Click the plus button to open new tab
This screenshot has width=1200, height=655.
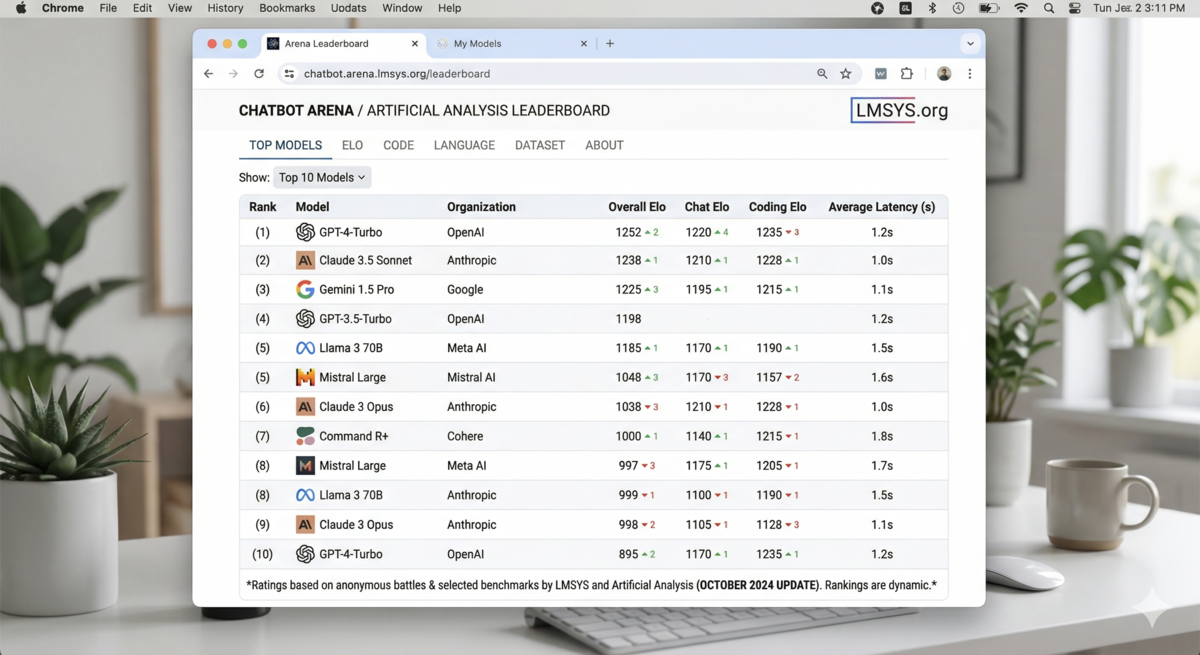point(610,44)
